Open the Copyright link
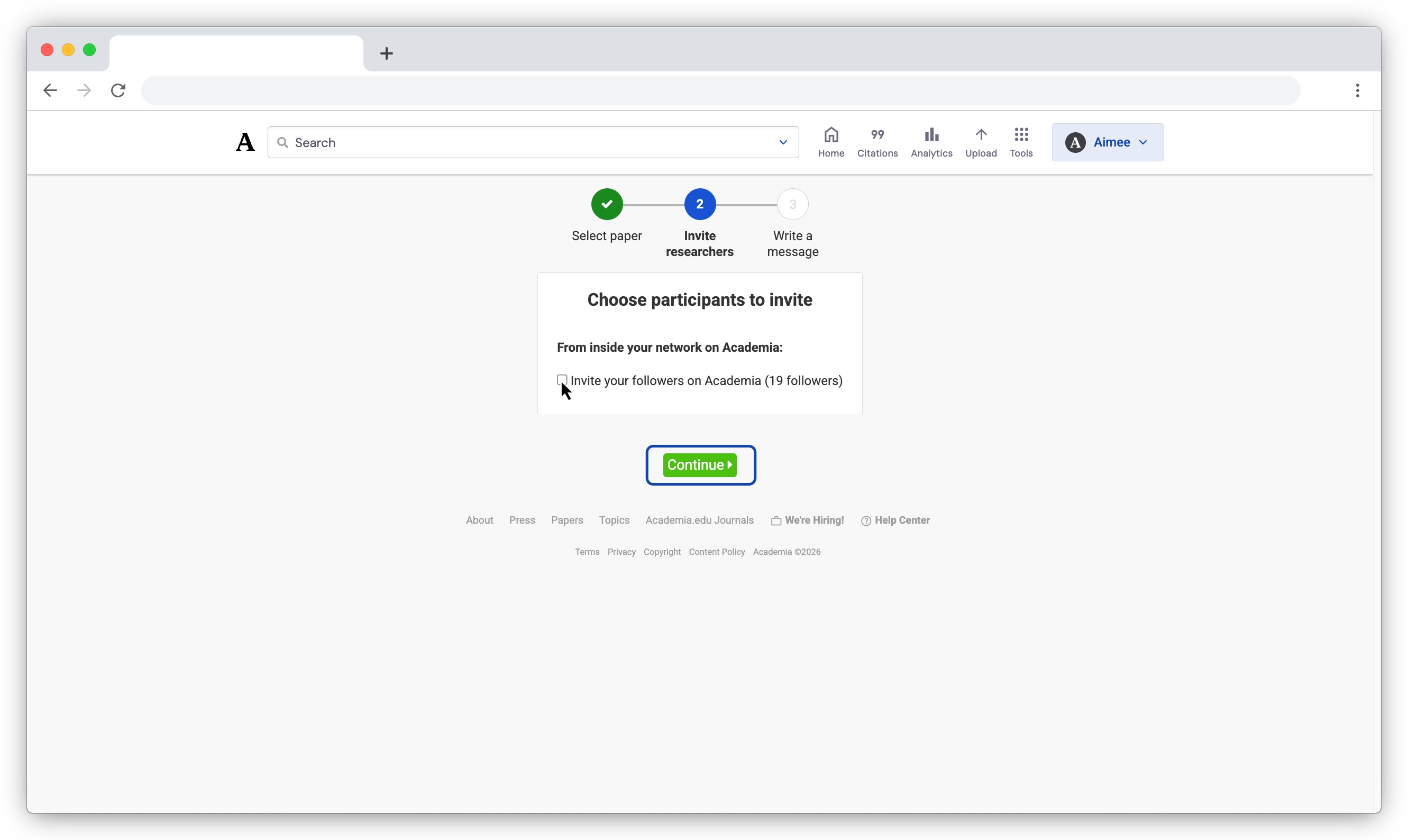 point(662,551)
